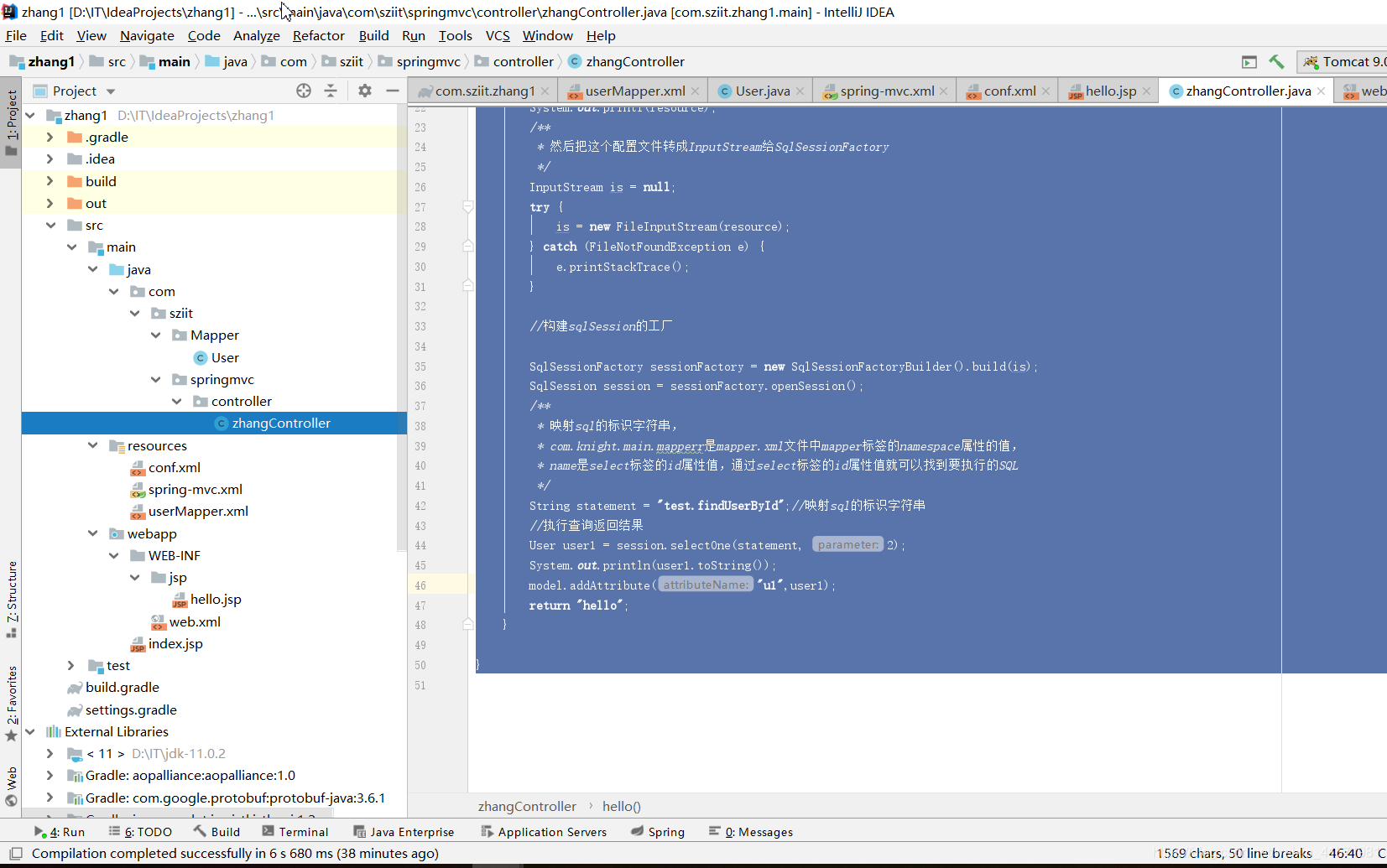Collapse the resources folder
This screenshot has height=868, width=1387.
tap(92, 445)
